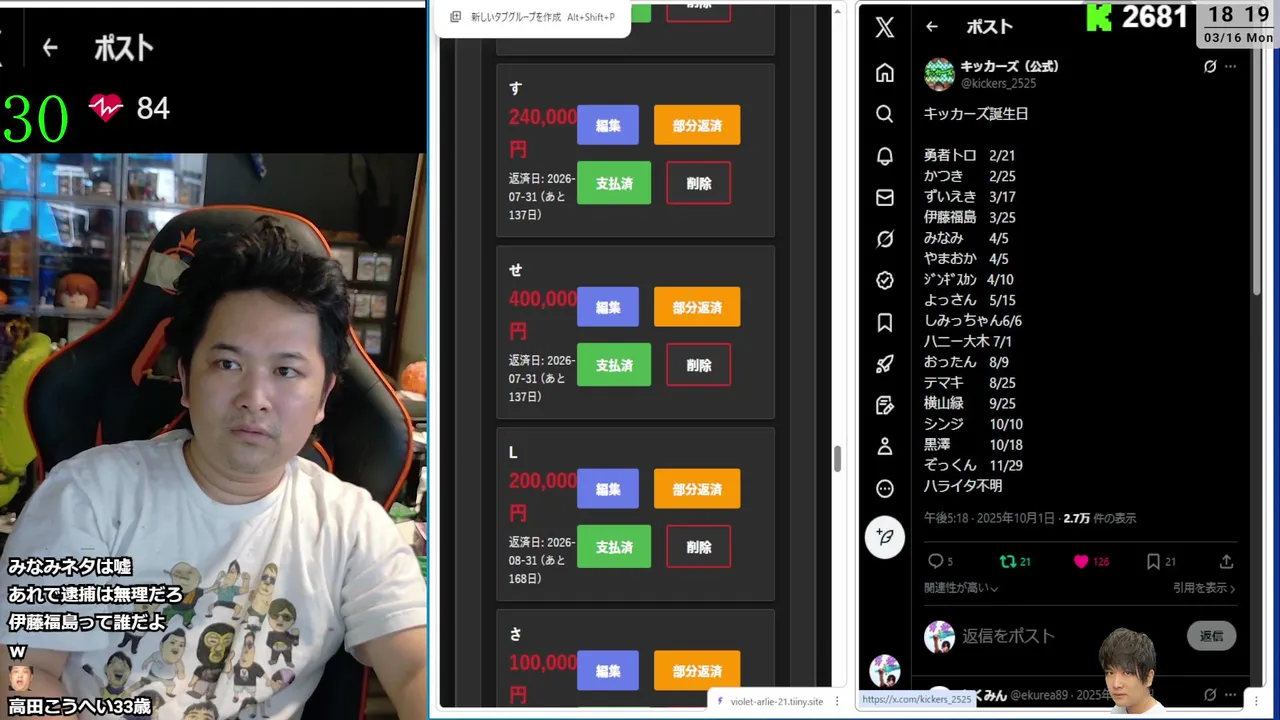Open Bookmarks in X sidebar

click(885, 322)
